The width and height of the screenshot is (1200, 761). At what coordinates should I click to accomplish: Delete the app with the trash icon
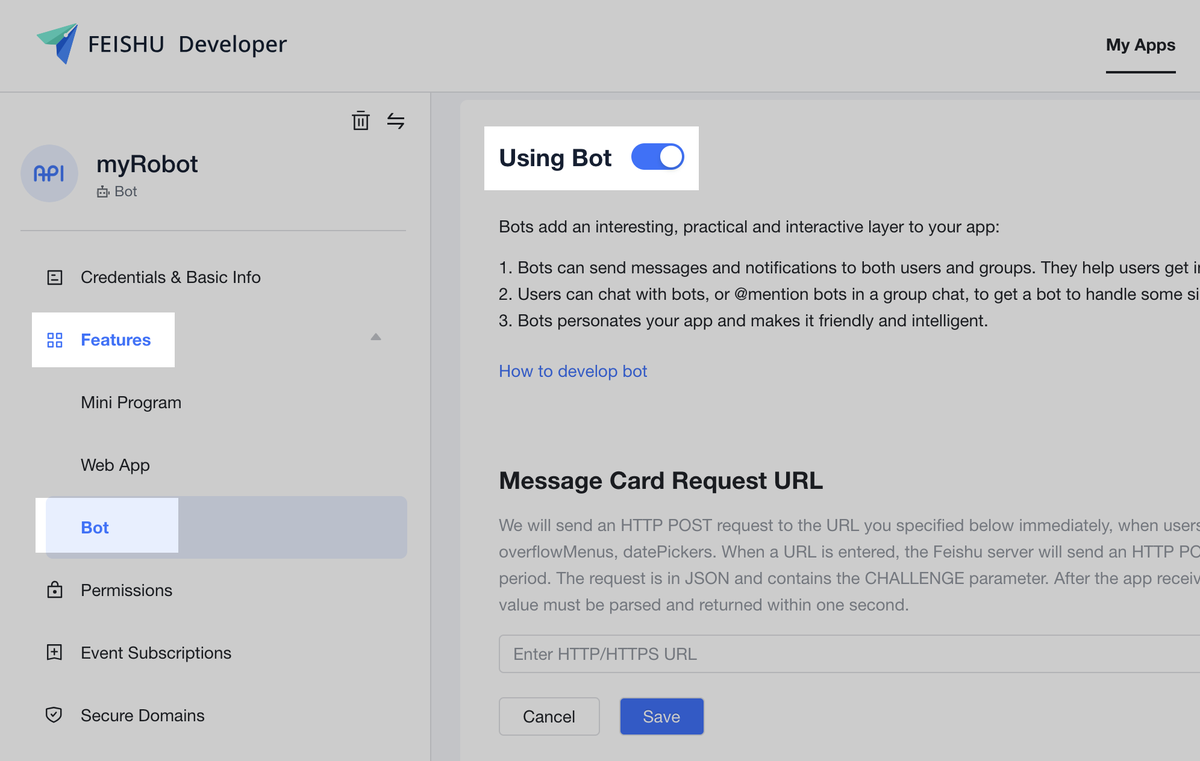[x=361, y=121]
